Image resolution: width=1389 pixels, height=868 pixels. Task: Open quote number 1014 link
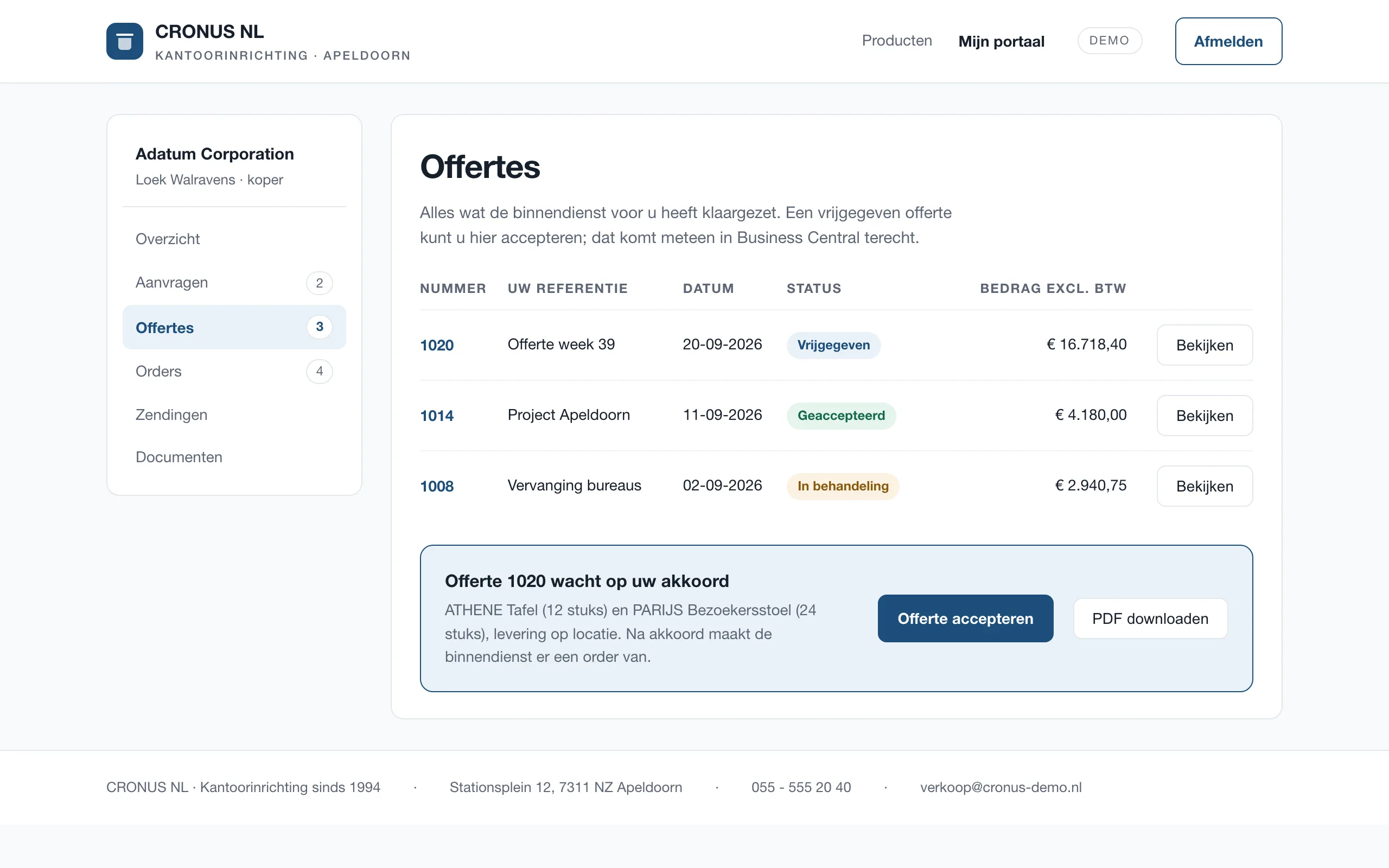[x=437, y=416]
